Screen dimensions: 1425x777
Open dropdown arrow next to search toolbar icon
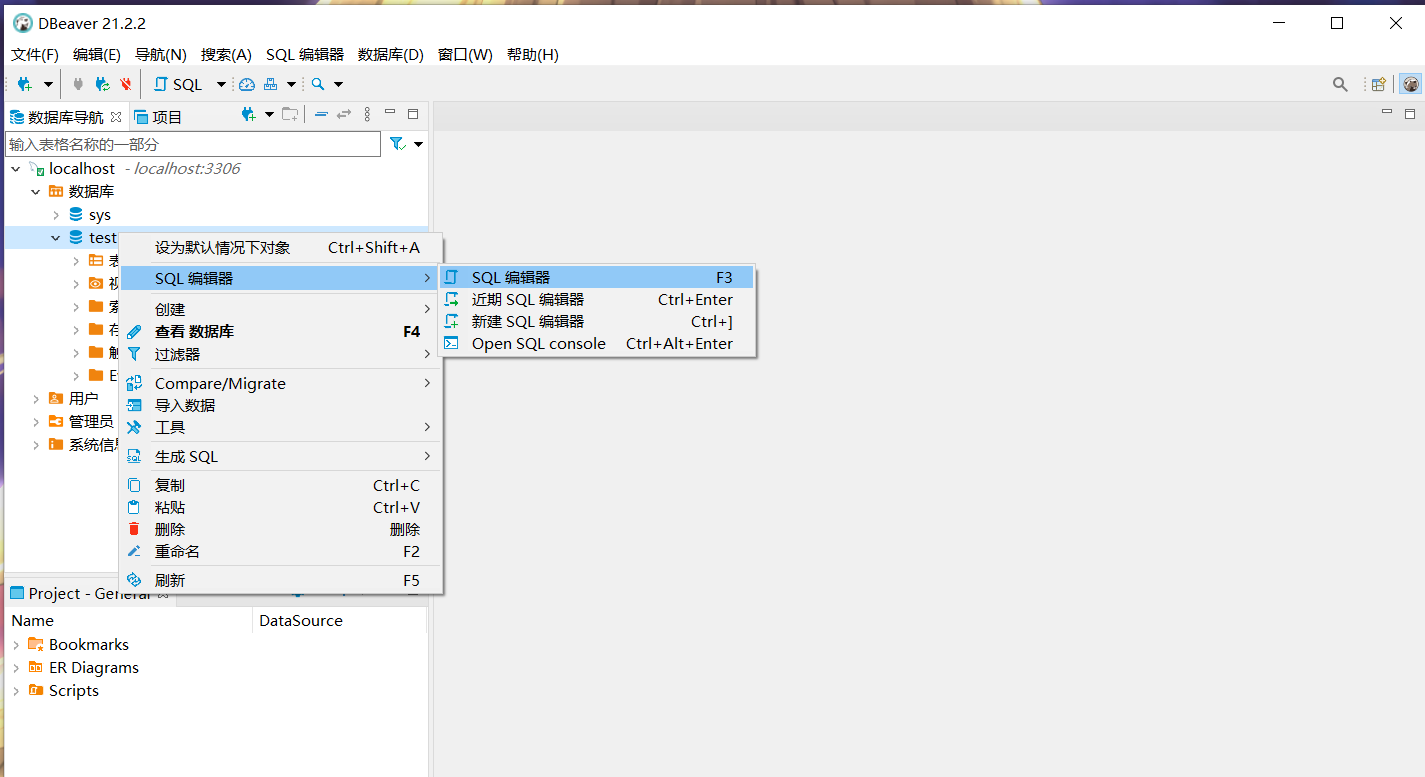pos(338,85)
